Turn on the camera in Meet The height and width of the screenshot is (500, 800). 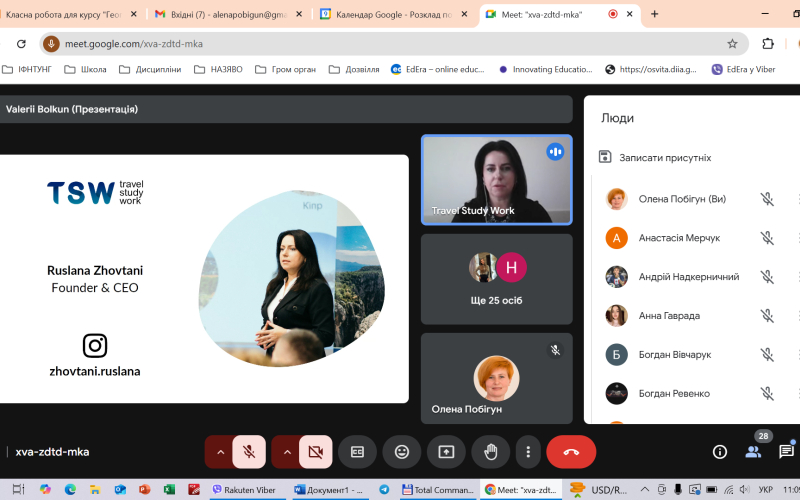(315, 452)
